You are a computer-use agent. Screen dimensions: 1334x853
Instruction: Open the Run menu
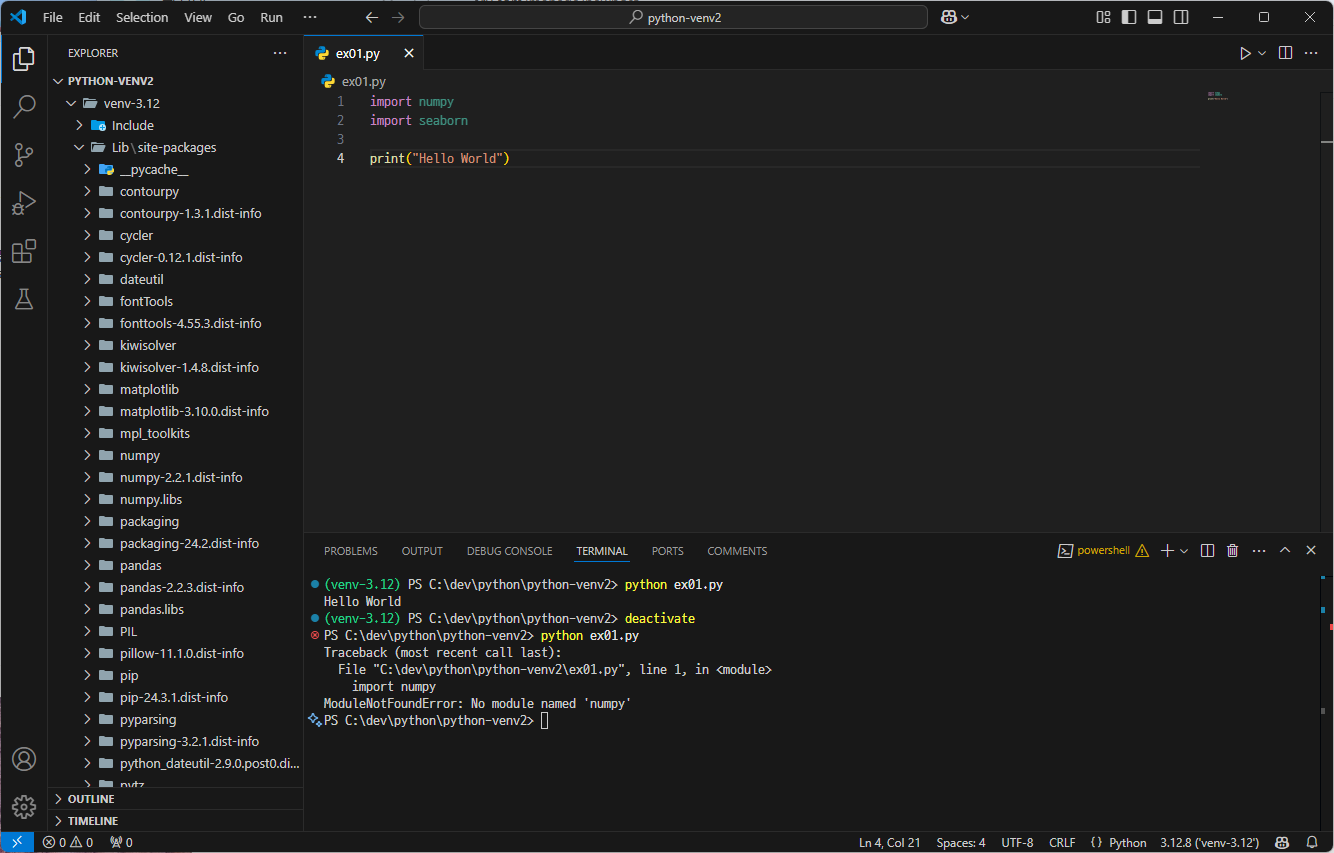click(271, 17)
